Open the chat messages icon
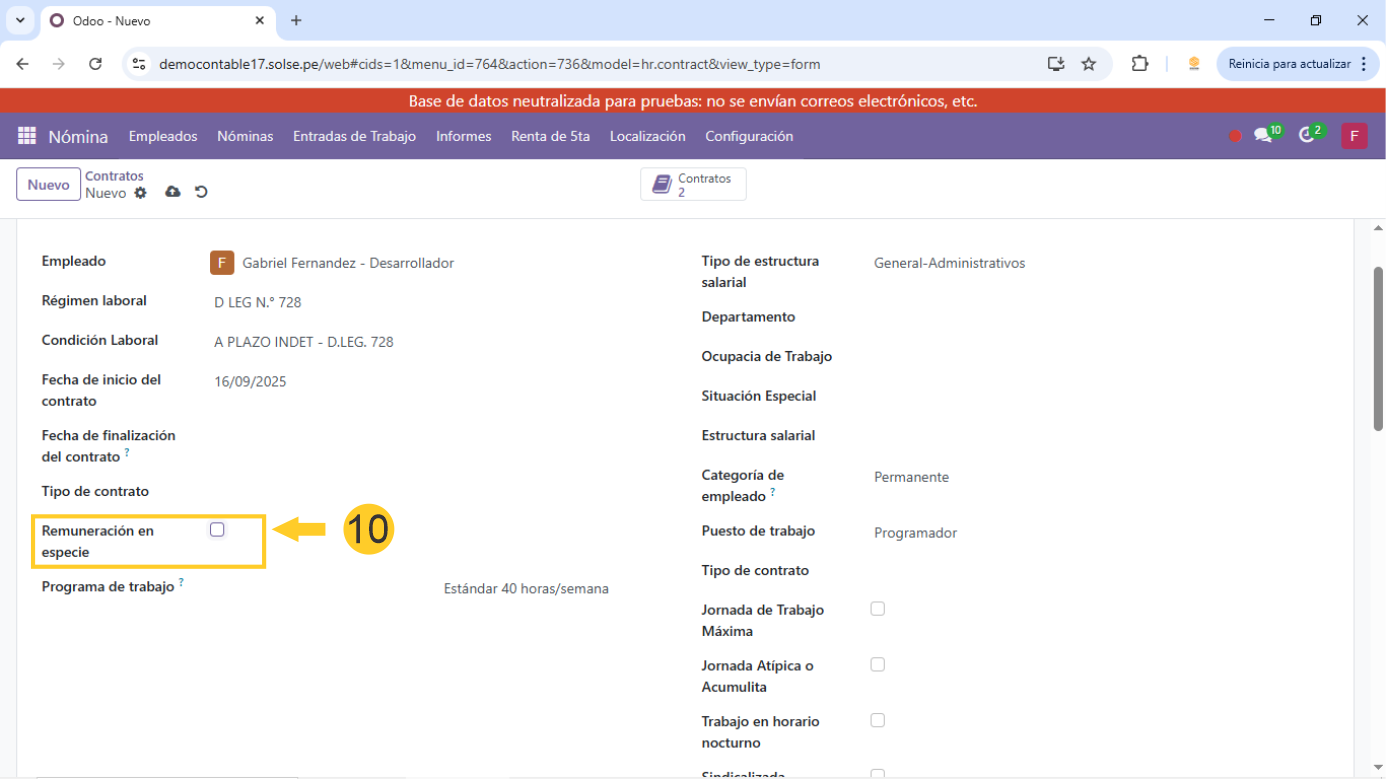 (x=1263, y=136)
